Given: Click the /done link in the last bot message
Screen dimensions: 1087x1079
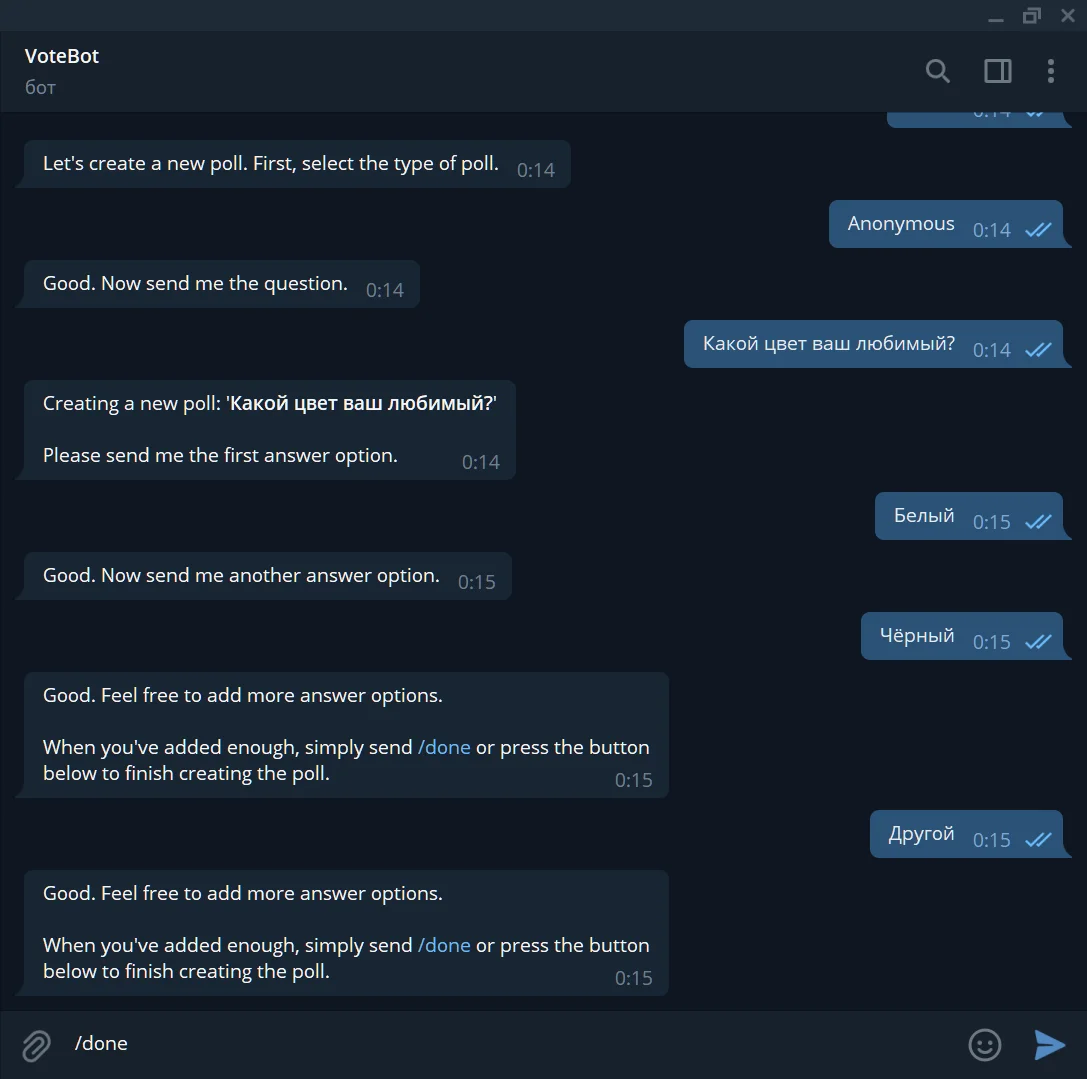Looking at the screenshot, I should point(444,944).
